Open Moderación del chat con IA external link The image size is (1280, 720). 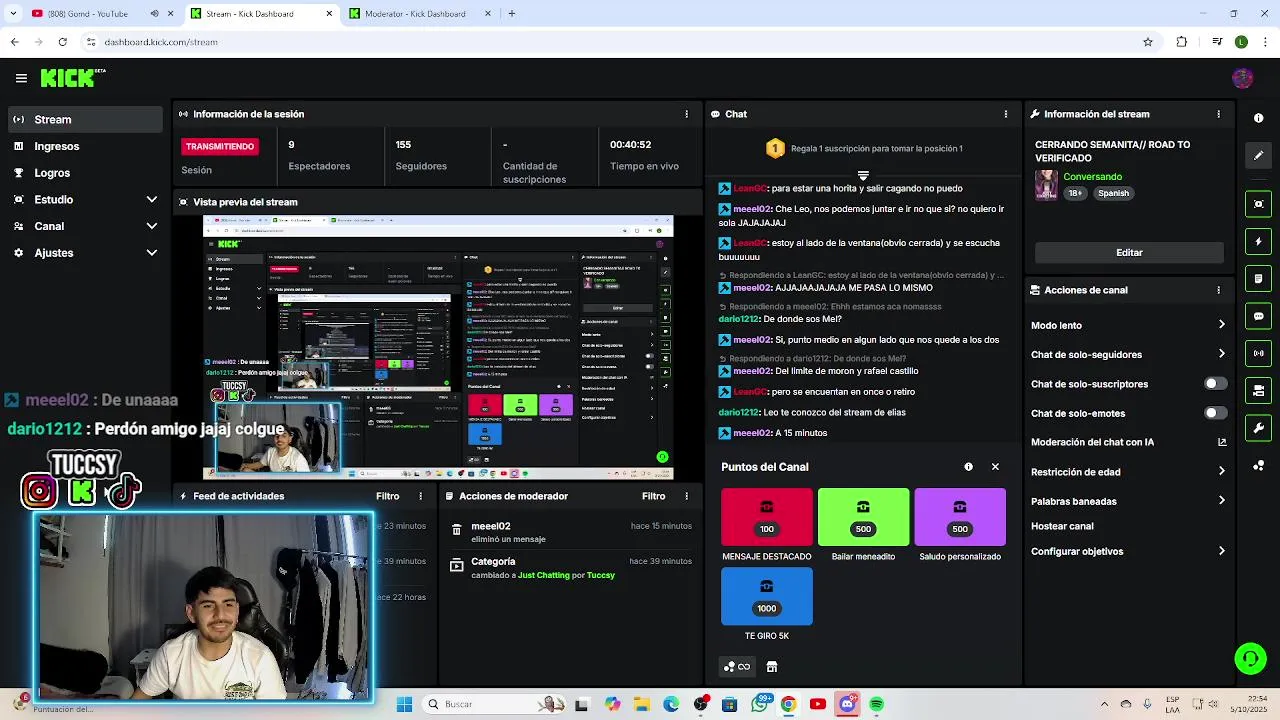1221,442
